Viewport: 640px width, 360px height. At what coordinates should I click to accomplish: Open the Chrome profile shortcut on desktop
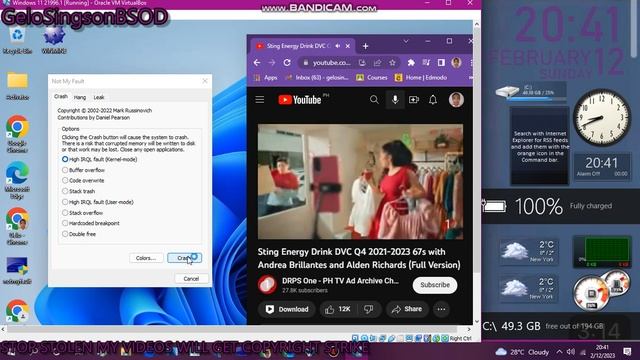point(17,226)
